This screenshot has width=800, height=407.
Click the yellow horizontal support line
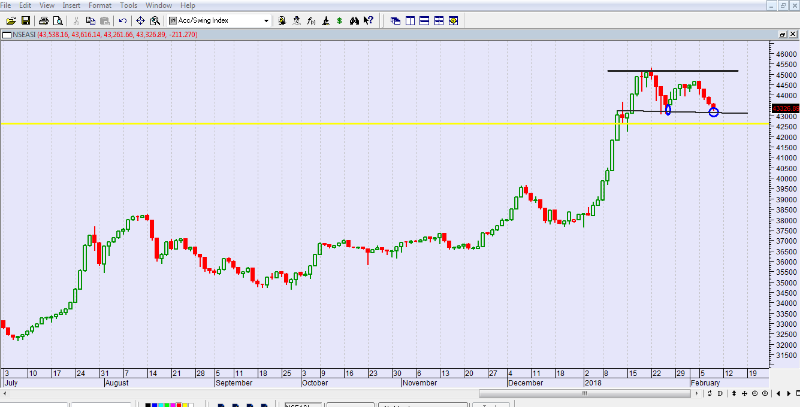(384, 123)
